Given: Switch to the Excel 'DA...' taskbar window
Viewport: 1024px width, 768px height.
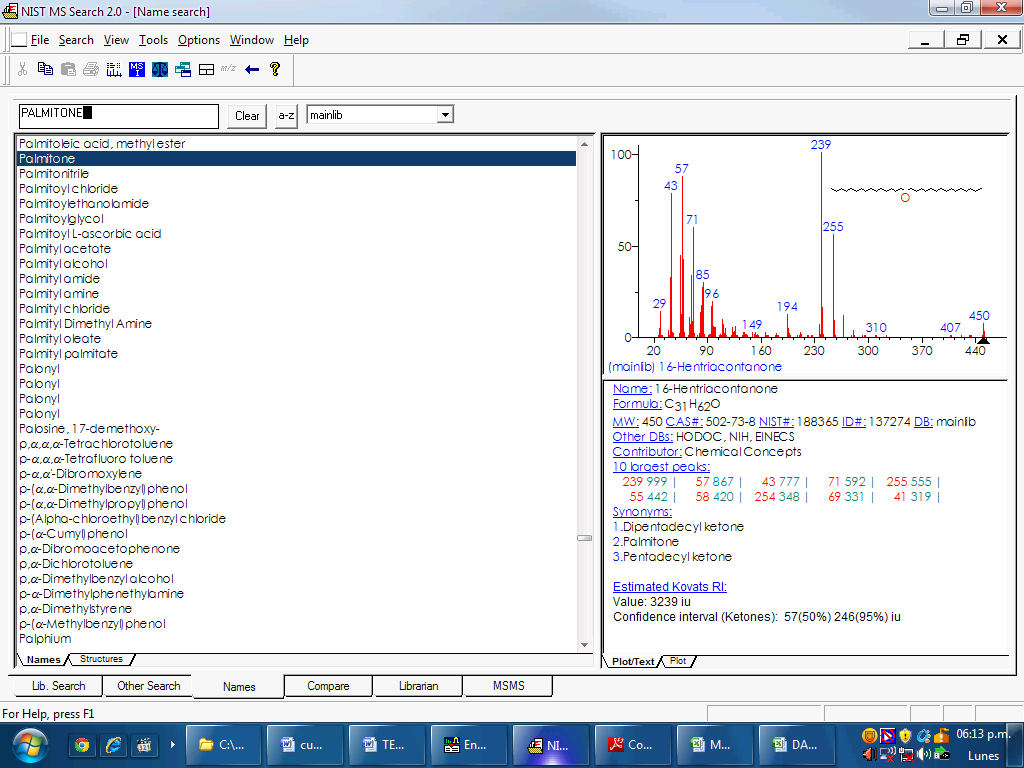Looking at the screenshot, I should coord(796,744).
